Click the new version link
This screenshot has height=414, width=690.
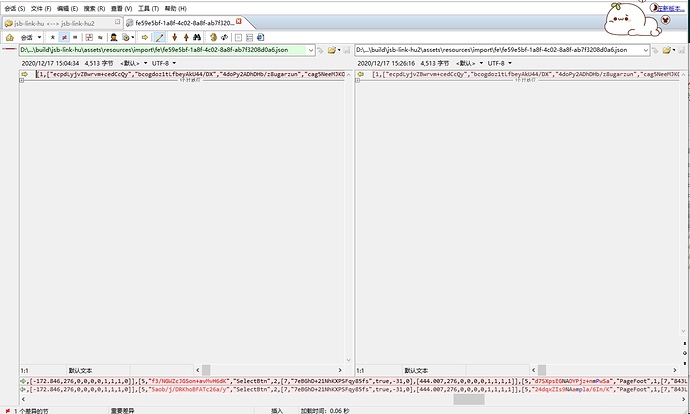pos(672,8)
